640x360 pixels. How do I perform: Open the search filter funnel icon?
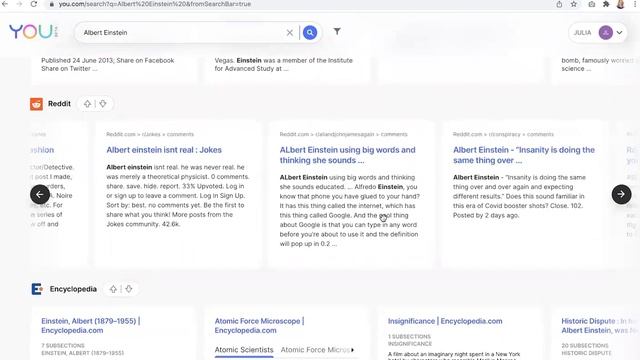pyautogui.click(x=337, y=31)
